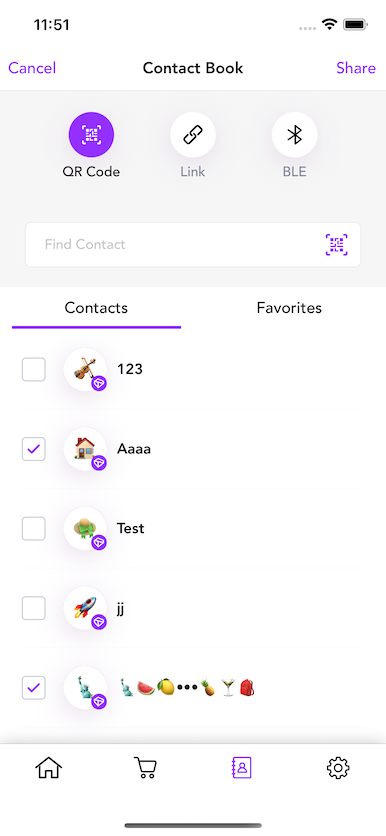Image resolution: width=386 pixels, height=836 pixels.
Task: Switch to the Favorites tab
Action: point(289,308)
